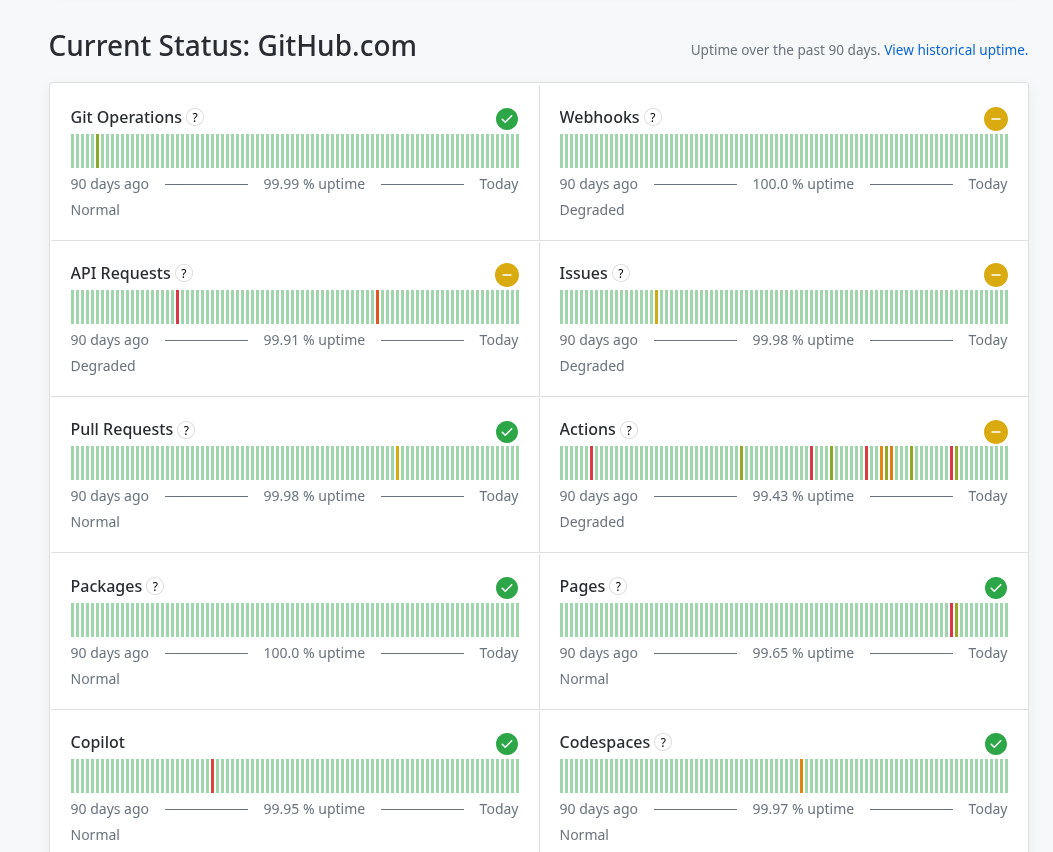
Task: Click 99.99 % uptime text under Git Operations
Action: click(x=314, y=184)
